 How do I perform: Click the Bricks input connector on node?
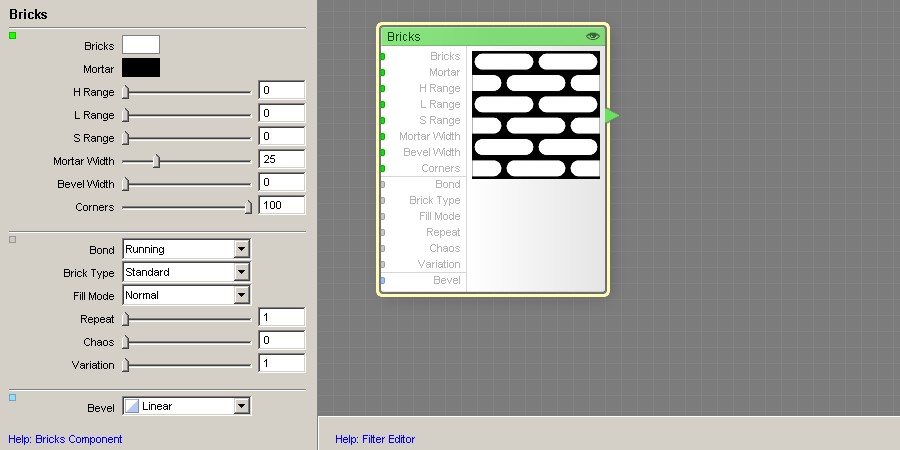click(383, 57)
